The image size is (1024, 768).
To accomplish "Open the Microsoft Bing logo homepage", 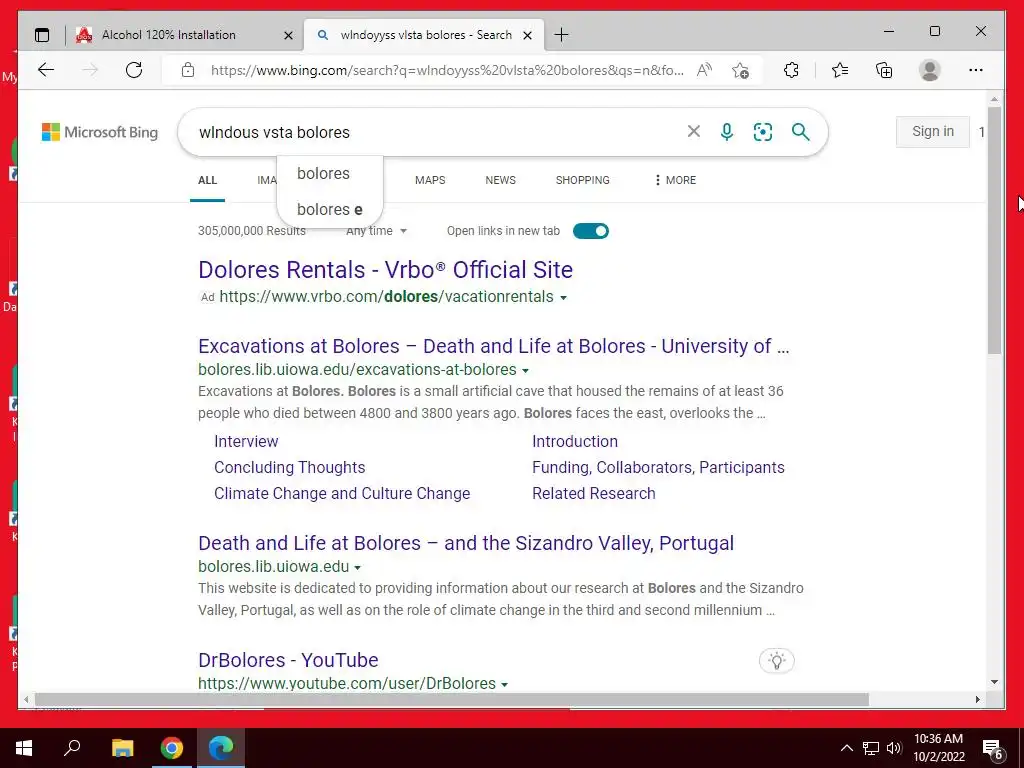I will tap(100, 132).
